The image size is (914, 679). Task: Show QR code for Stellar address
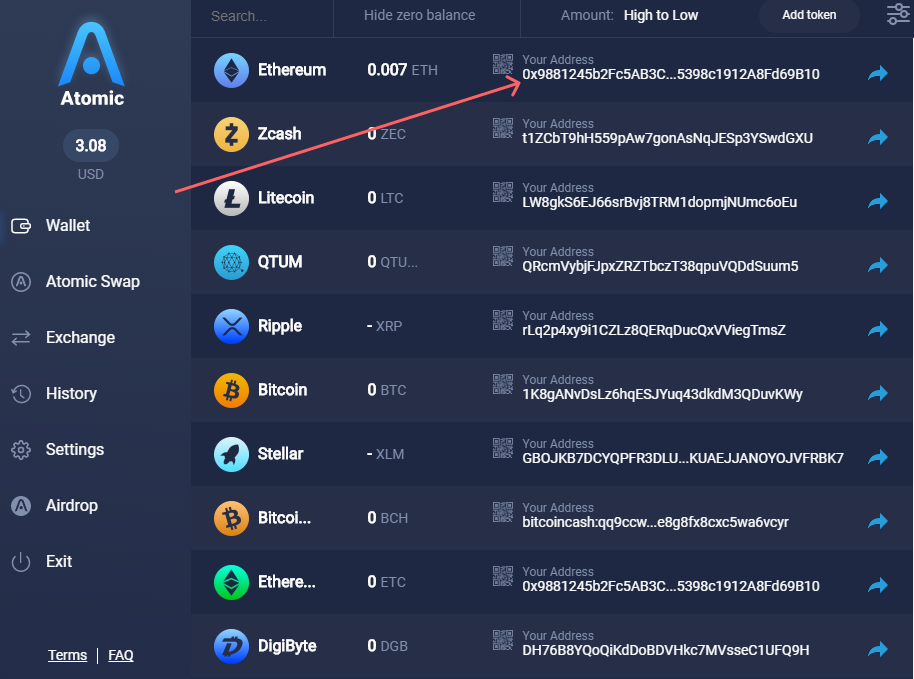(x=502, y=448)
